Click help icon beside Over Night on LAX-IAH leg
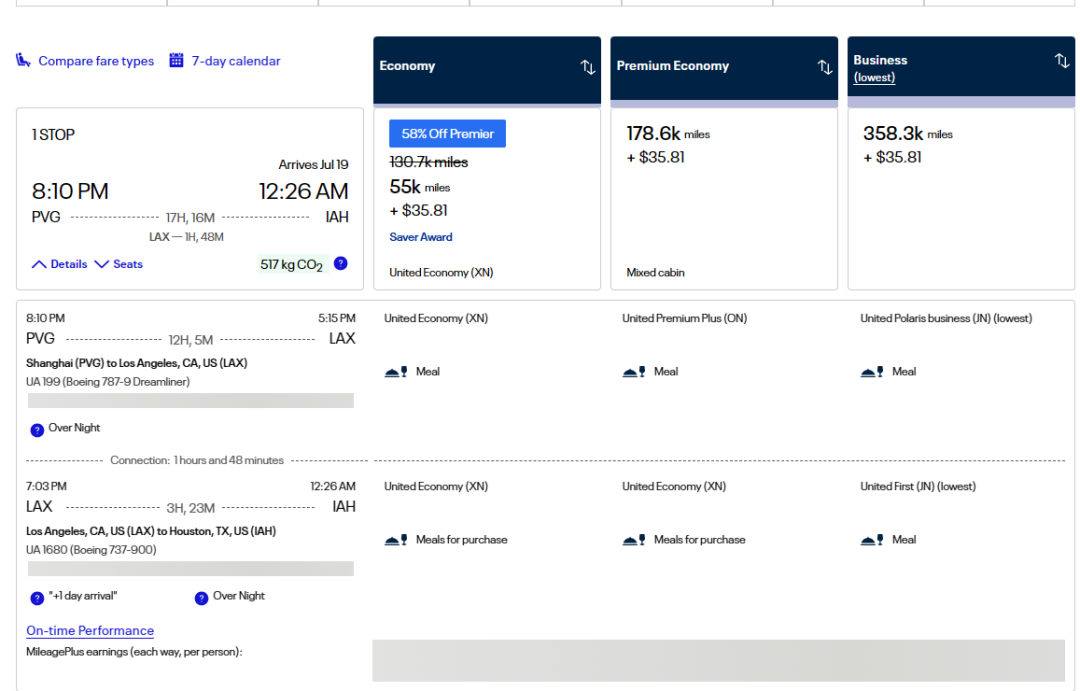Screen dimensions: 1080x691 tap(201, 598)
